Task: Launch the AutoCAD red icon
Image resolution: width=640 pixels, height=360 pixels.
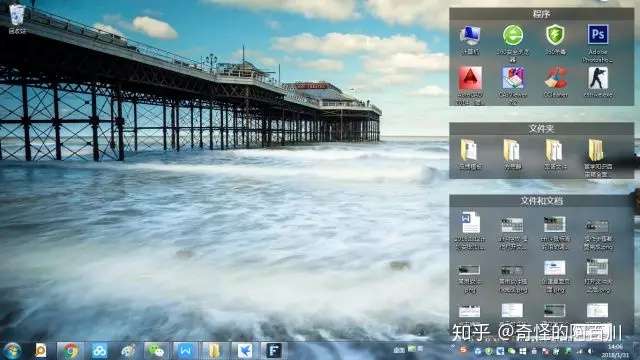Action: coord(470,78)
